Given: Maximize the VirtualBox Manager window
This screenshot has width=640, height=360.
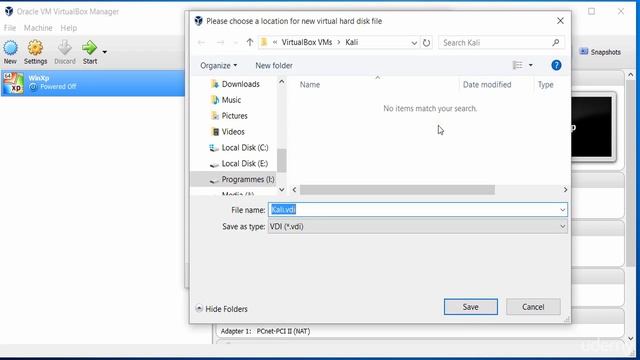Looking at the screenshot, I should [591, 11].
